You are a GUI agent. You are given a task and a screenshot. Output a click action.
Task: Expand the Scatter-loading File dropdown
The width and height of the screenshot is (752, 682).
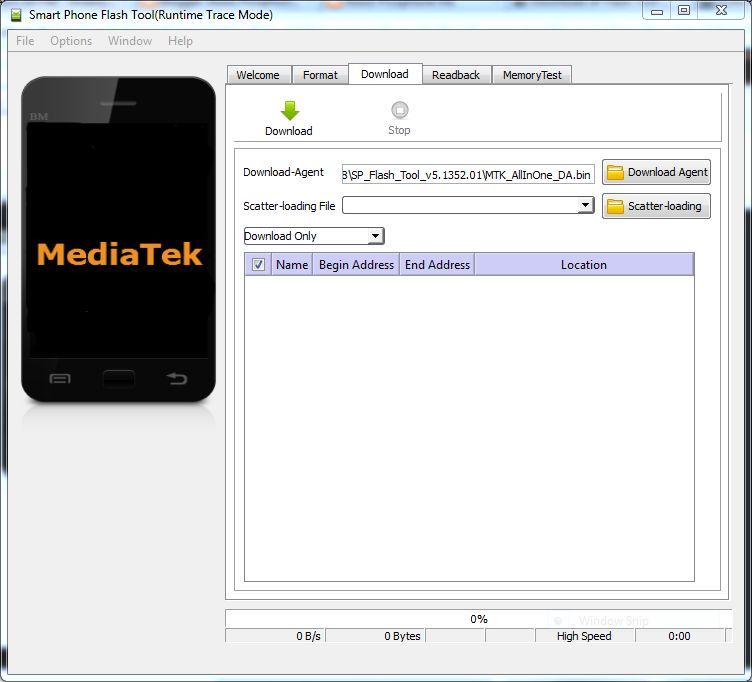[x=585, y=205]
